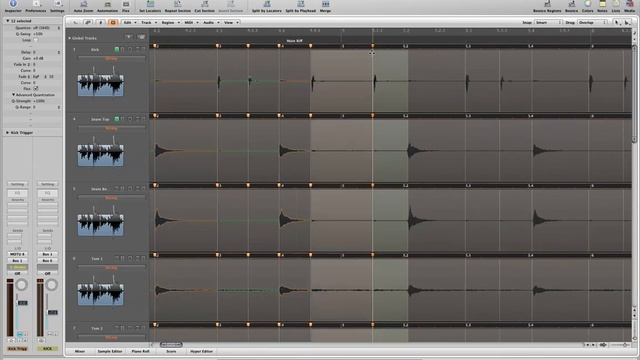Screen dimensions: 640x360
Task: Toggle the green button on Snare Top track
Action: 117,119
